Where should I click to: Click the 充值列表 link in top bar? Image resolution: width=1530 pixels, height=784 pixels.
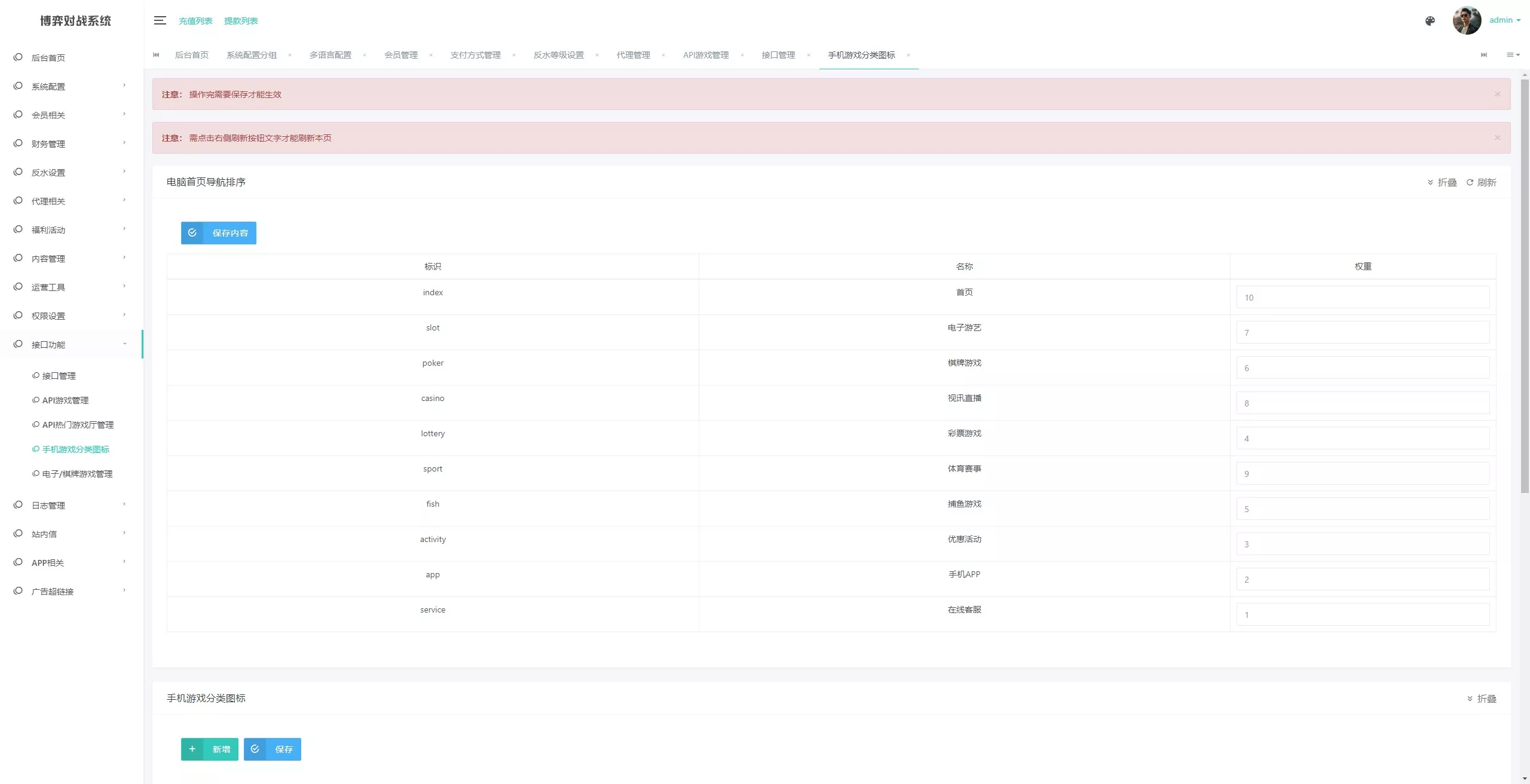pyautogui.click(x=195, y=20)
